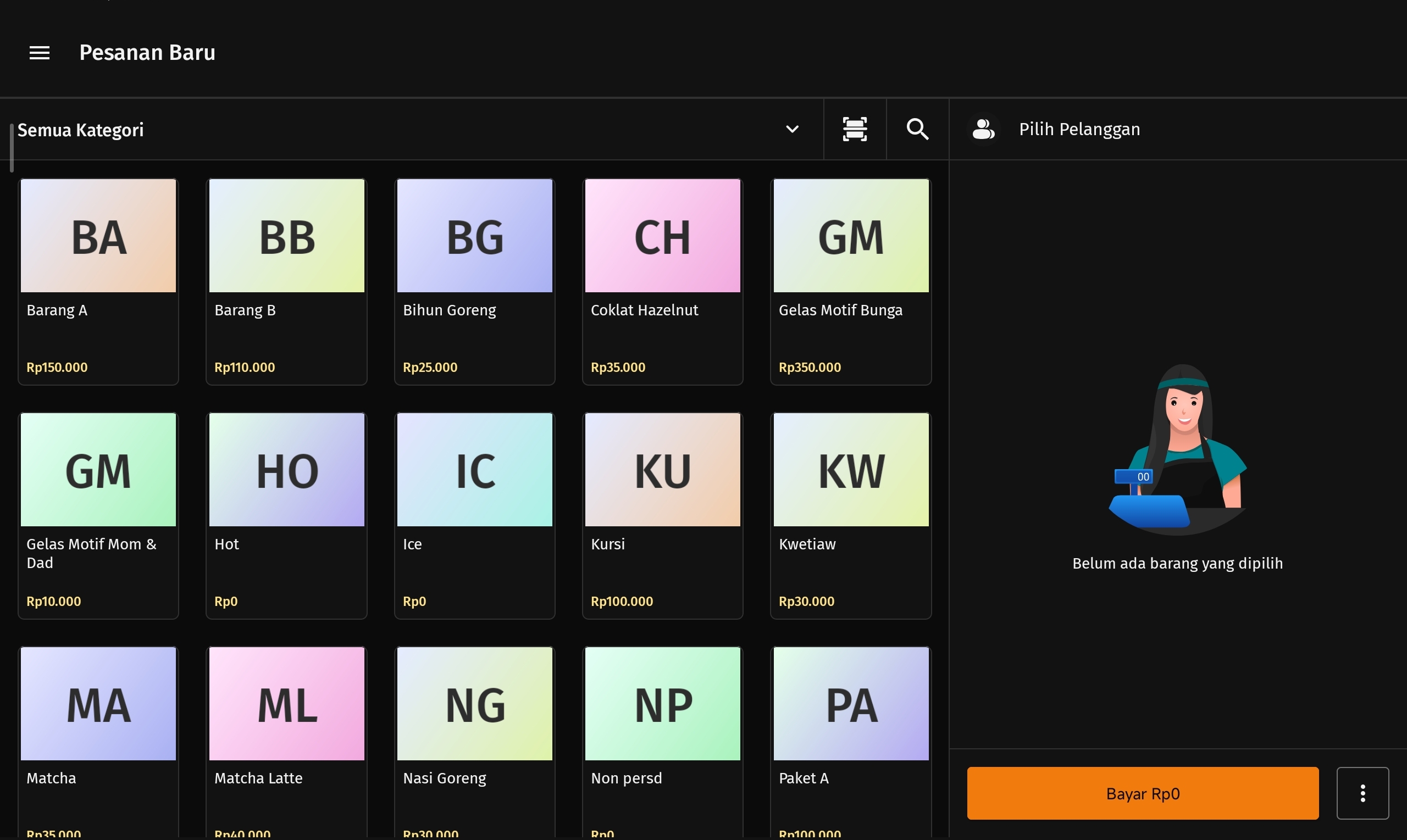The height and width of the screenshot is (840, 1407).
Task: Open the hamburger navigation menu
Action: 39,53
